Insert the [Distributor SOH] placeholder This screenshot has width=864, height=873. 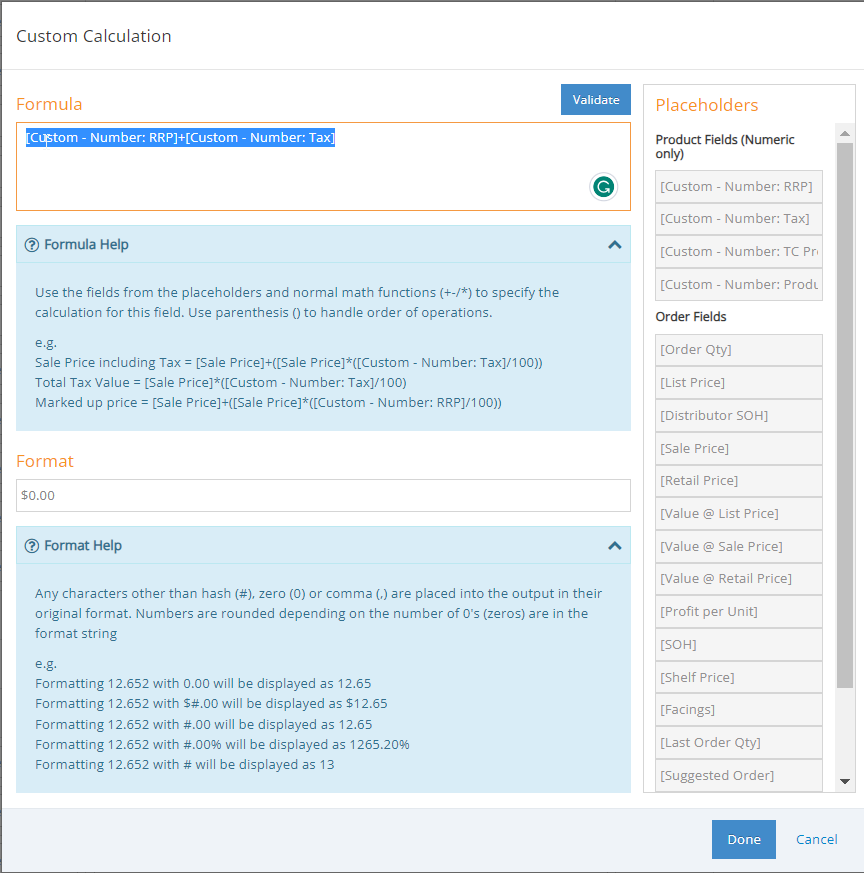739,415
